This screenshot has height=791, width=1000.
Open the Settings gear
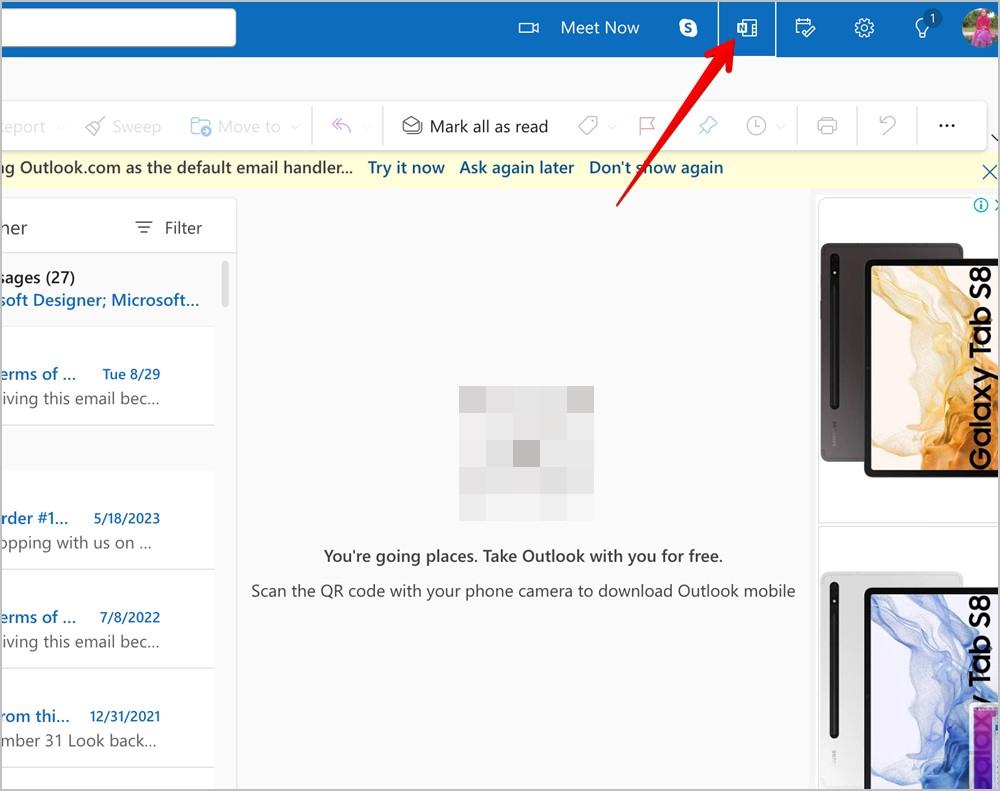[x=864, y=28]
